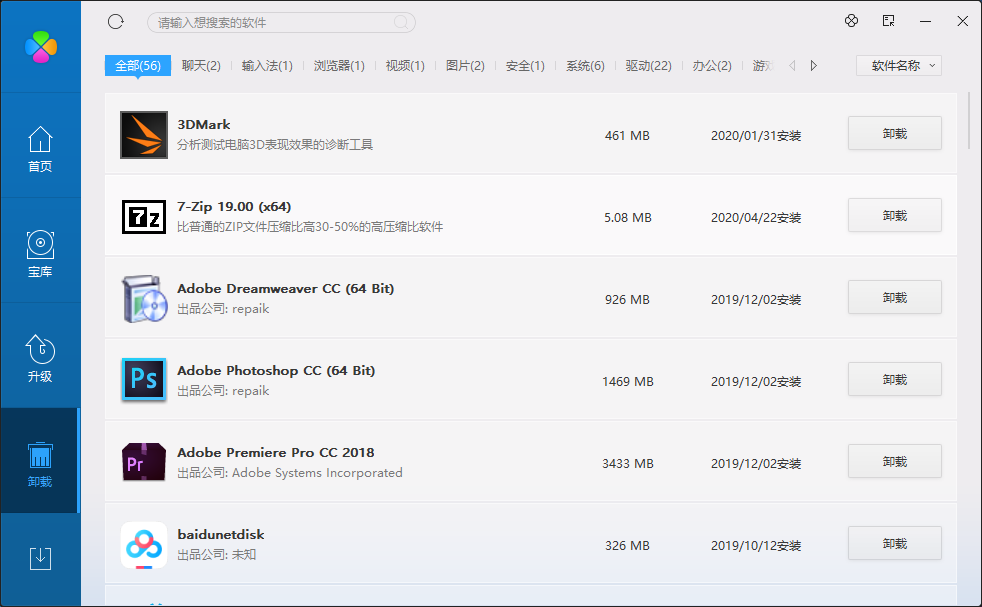Image resolution: width=982 pixels, height=607 pixels.
Task: Go to the 首页 home section
Action: pos(40,149)
